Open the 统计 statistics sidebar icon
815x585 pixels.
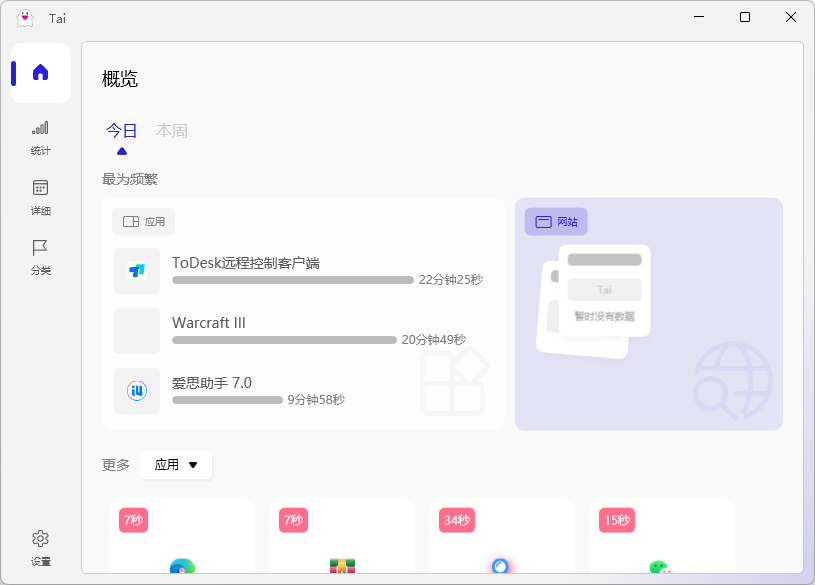coord(41,138)
